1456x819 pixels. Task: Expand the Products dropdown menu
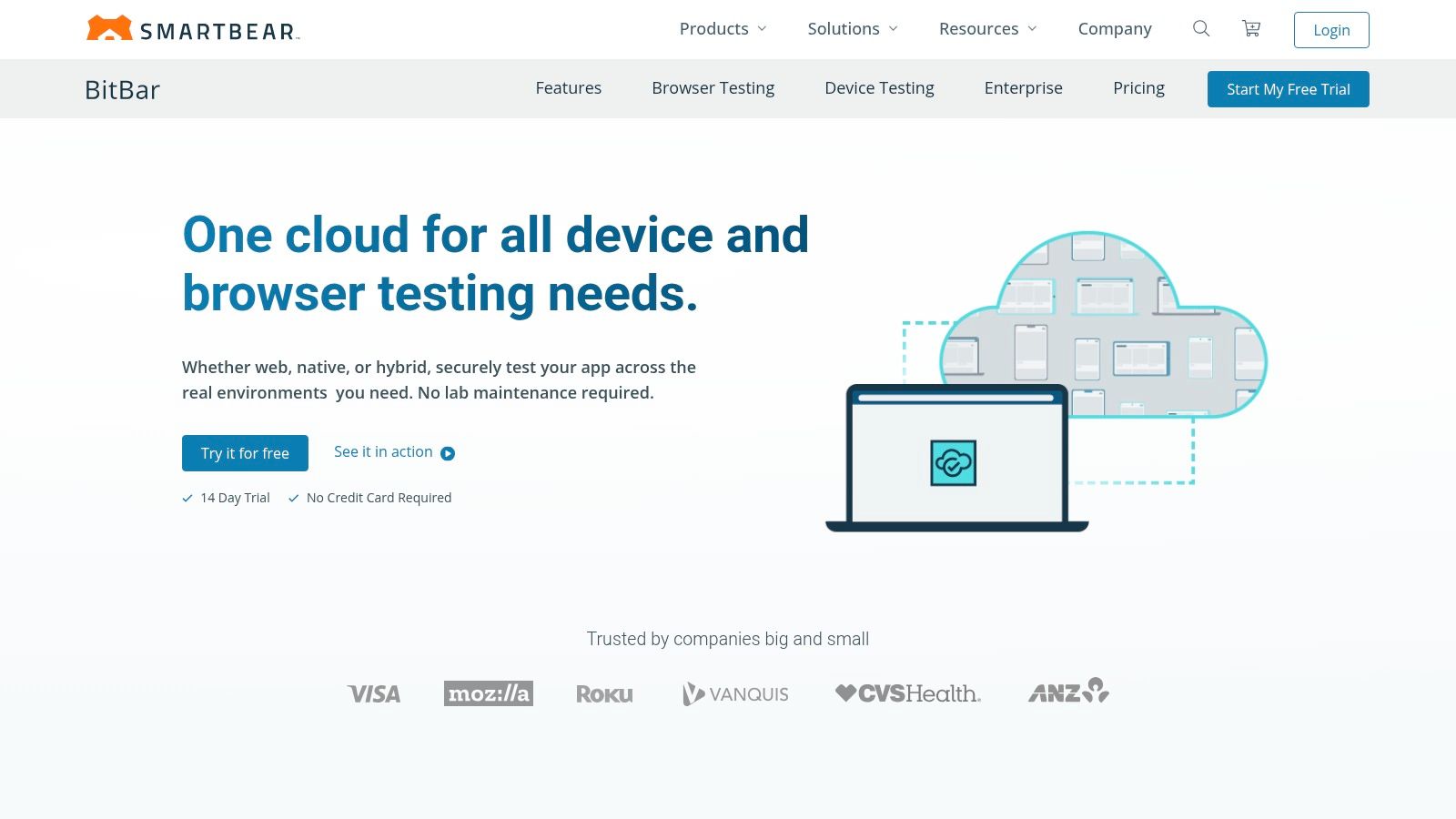coord(723,29)
